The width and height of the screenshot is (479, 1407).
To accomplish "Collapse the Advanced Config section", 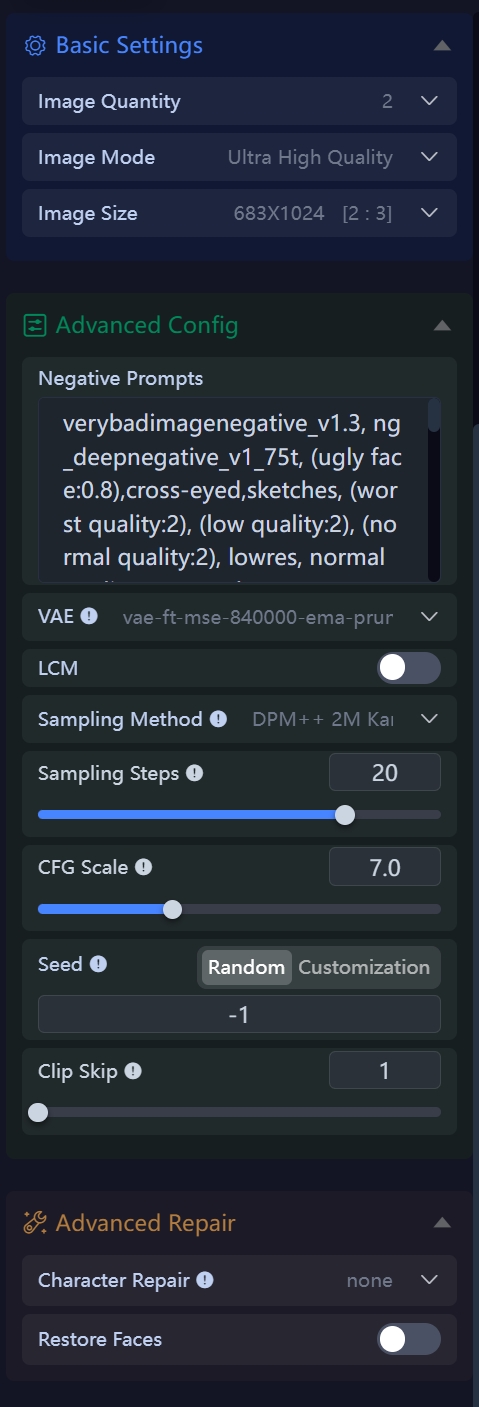I will (x=442, y=325).
